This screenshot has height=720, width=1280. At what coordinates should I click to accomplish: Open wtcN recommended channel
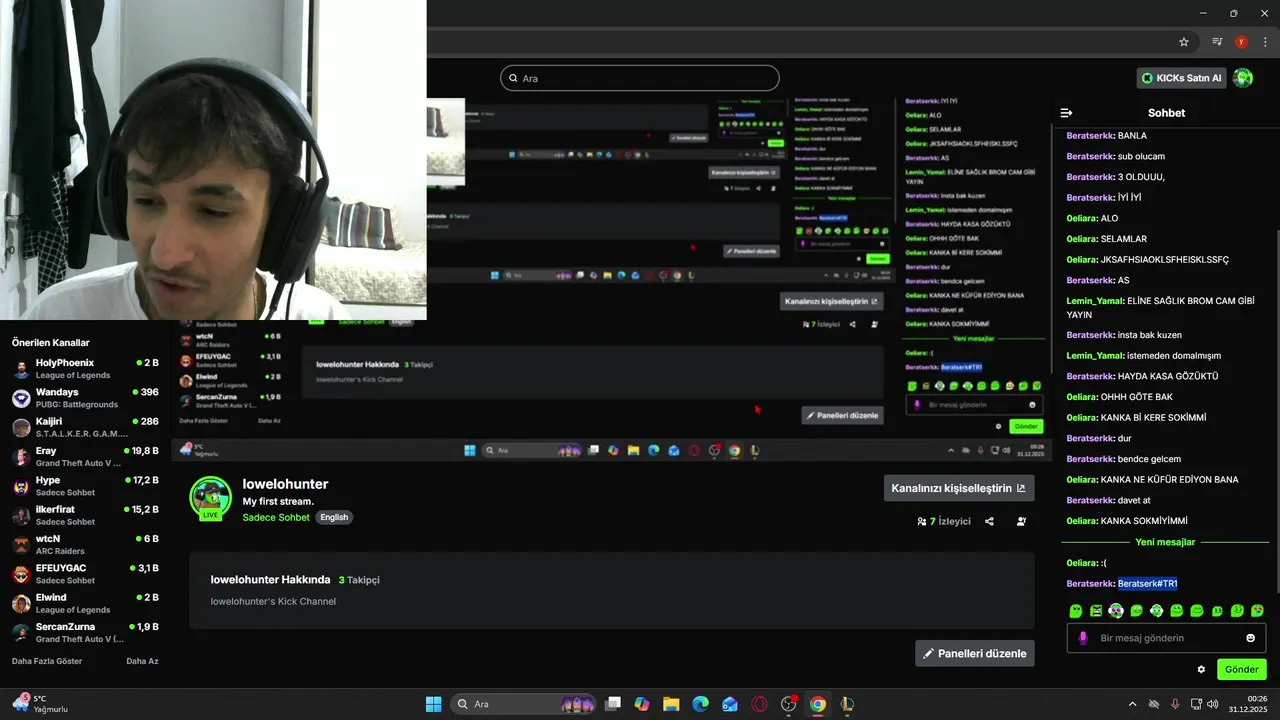pos(85,544)
